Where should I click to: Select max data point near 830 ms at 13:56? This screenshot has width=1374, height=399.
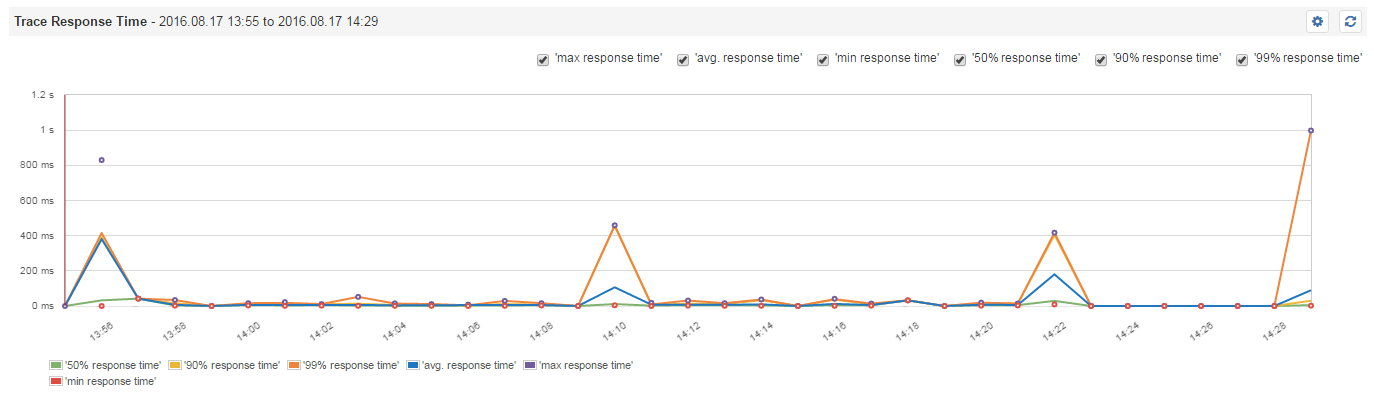(101, 160)
